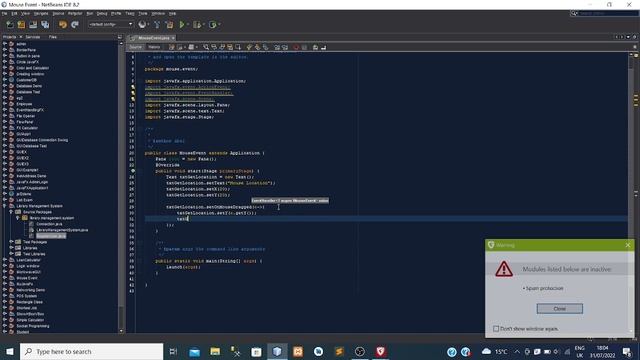Select Connection.java in the project tree
Image resolution: width=640 pixels, height=360 pixels.
pos(49,224)
